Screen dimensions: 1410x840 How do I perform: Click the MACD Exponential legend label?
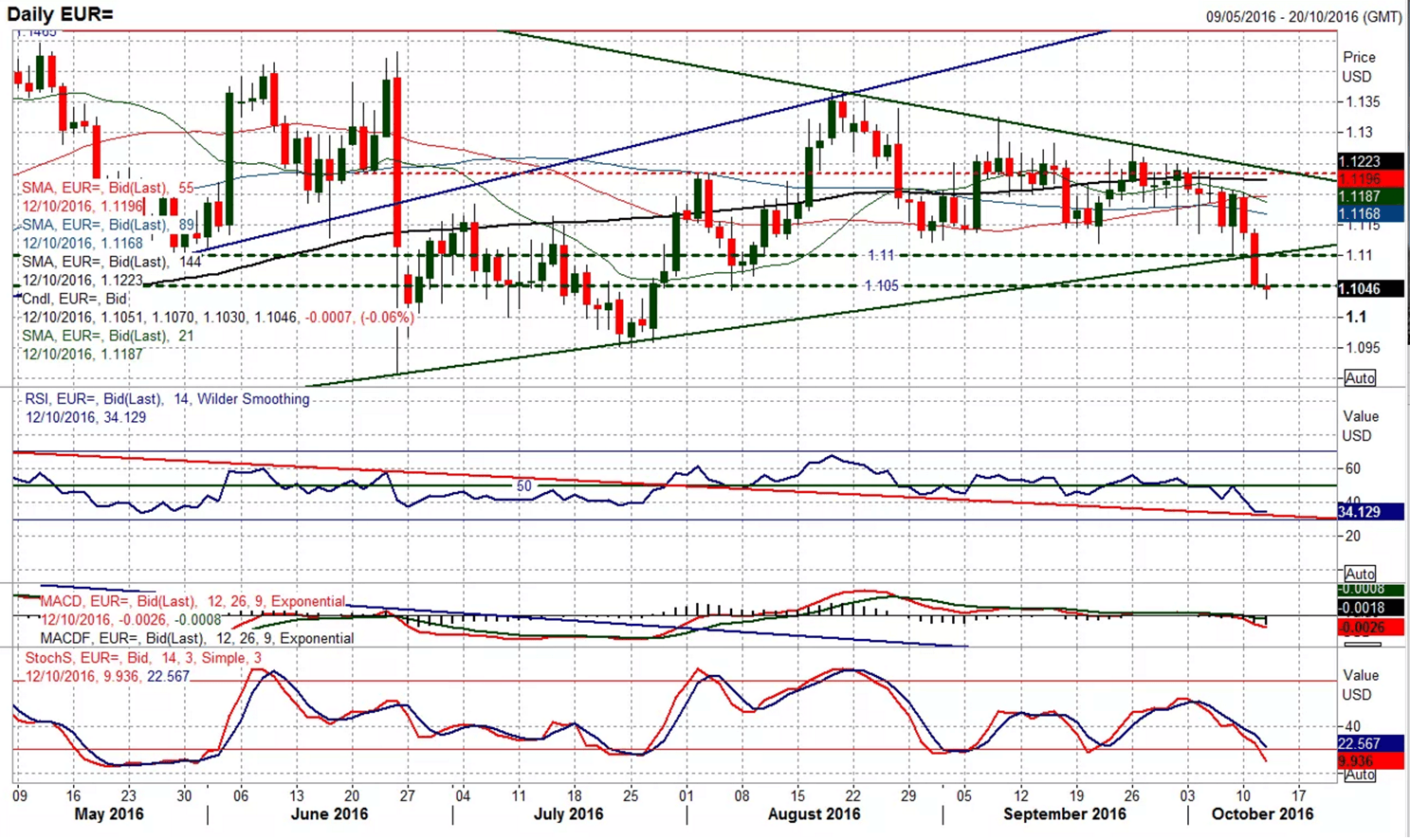pyautogui.click(x=192, y=601)
